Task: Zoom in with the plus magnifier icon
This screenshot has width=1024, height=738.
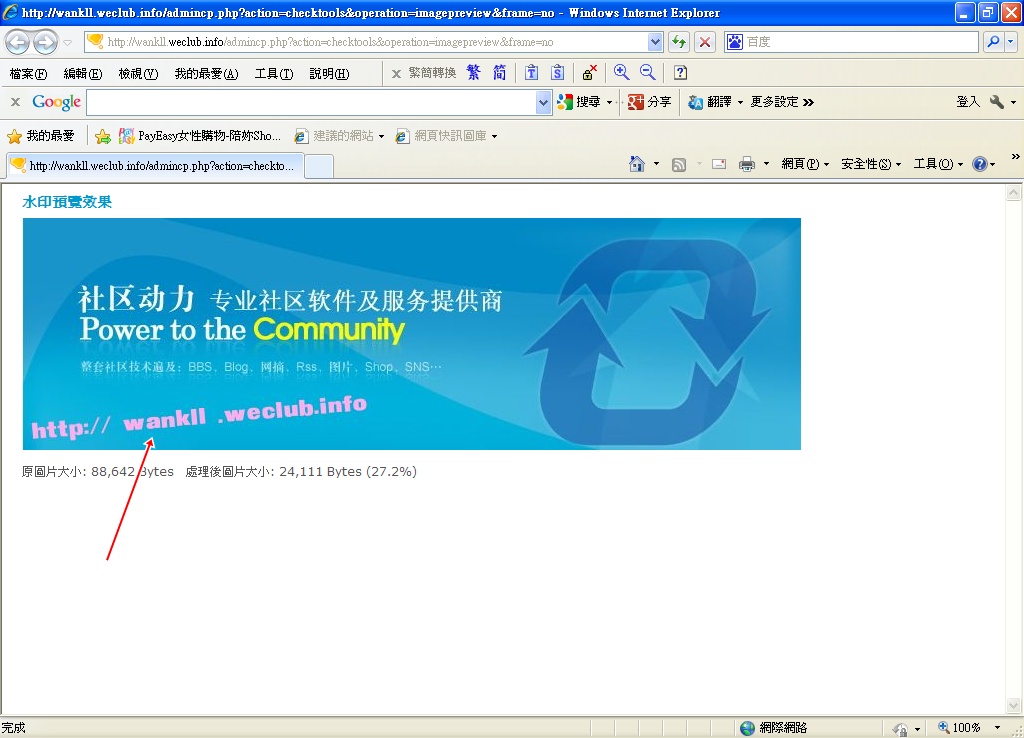Action: [x=621, y=72]
